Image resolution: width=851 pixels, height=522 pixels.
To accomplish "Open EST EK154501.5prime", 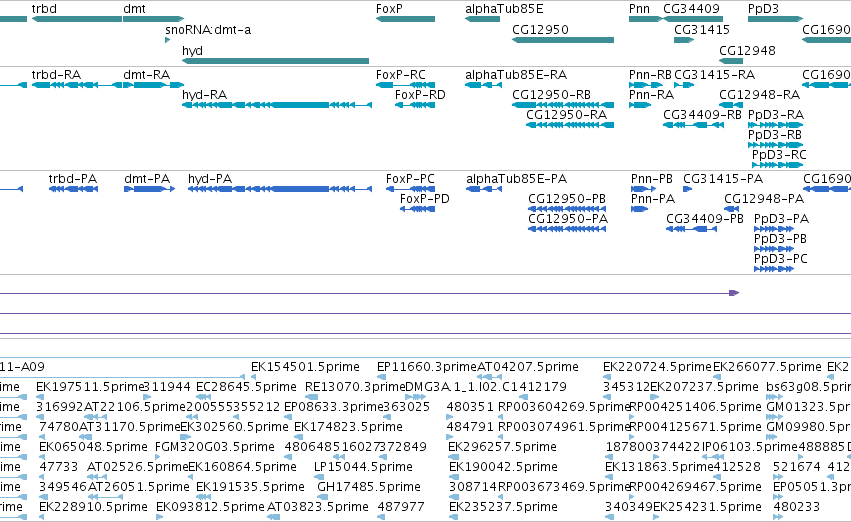I will 305,367.
